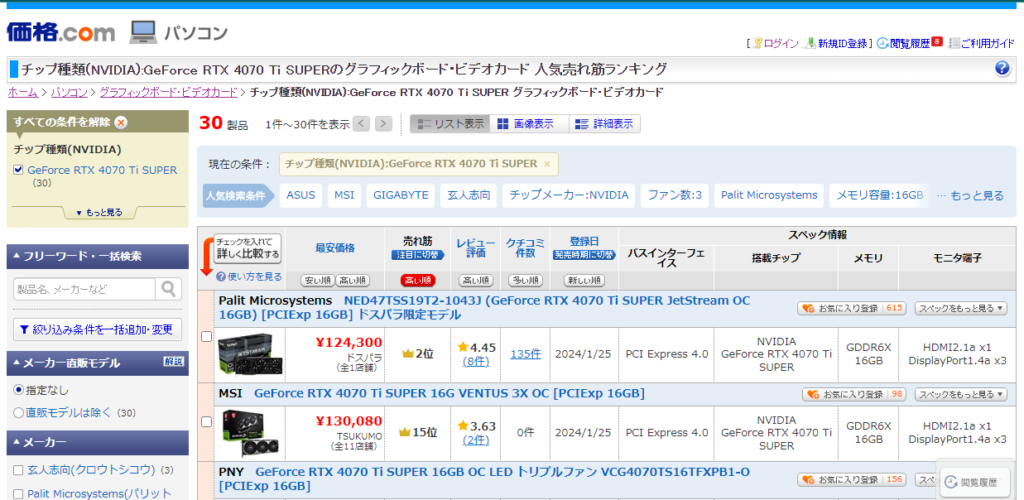Filter by 玄人志向 popular condition
The height and width of the screenshot is (500, 1024).
[468, 195]
